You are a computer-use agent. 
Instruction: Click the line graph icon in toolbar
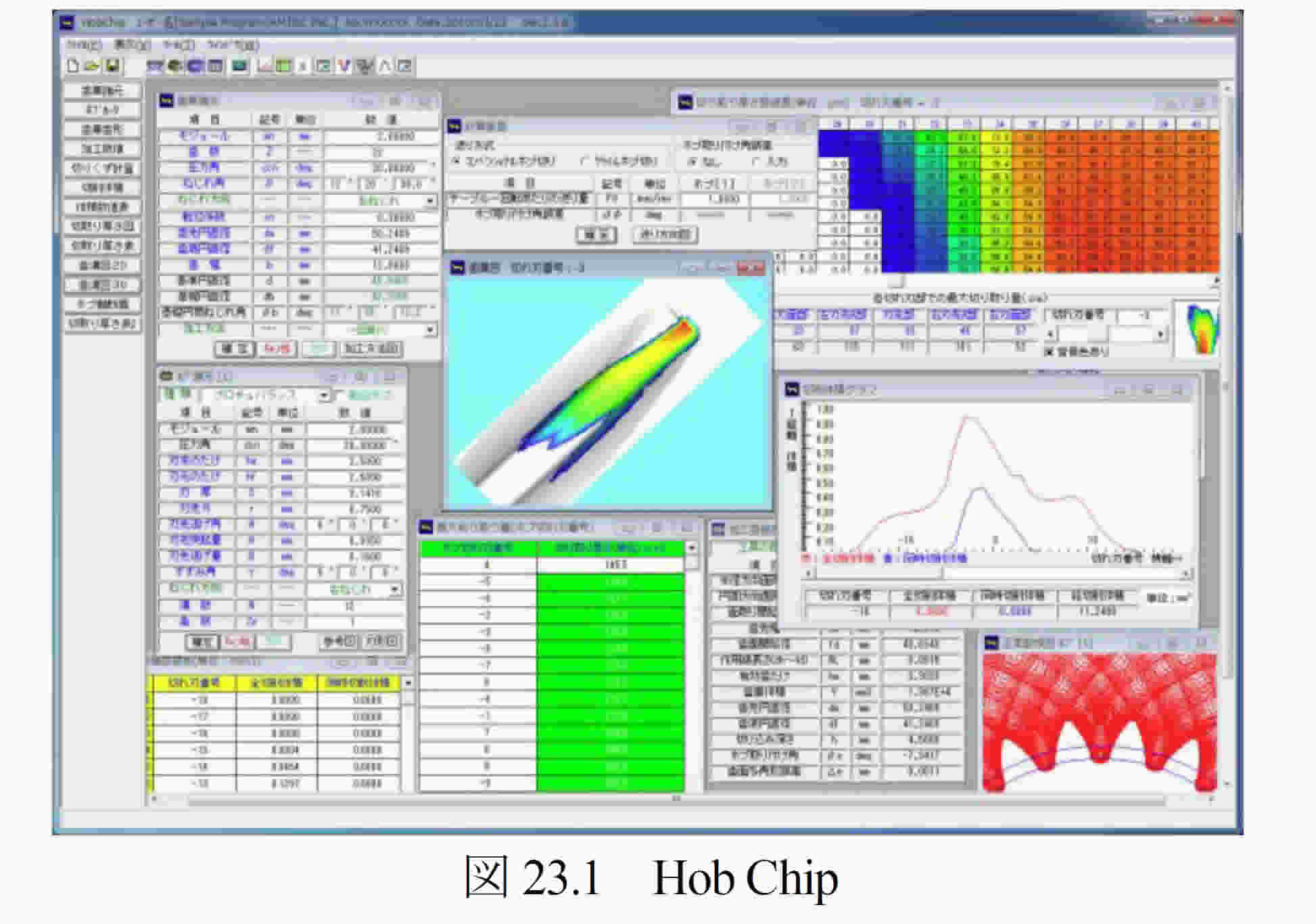[x=265, y=66]
